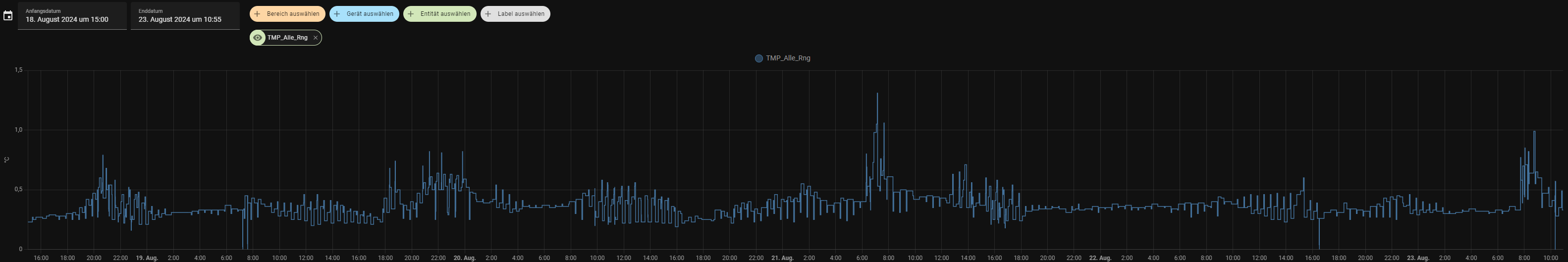Click the blue legend circle for TMP_Alle_Rng

click(x=758, y=58)
